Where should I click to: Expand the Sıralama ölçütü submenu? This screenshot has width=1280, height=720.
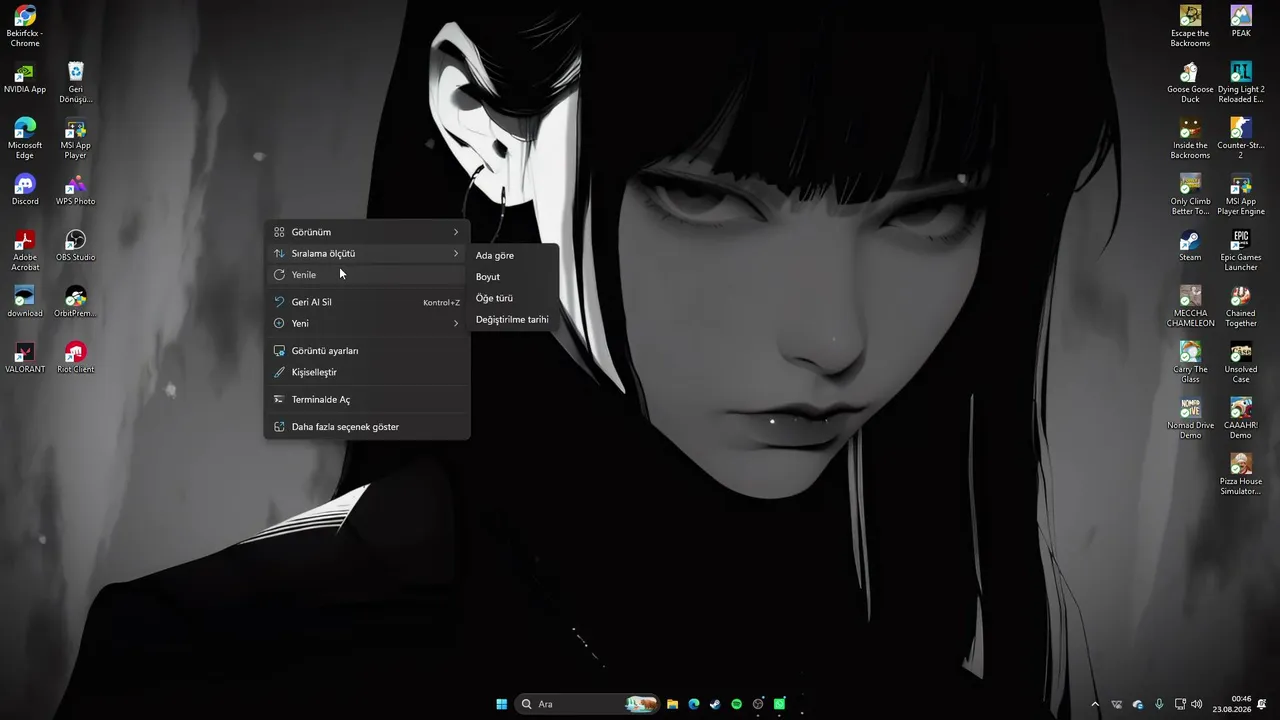tap(367, 254)
